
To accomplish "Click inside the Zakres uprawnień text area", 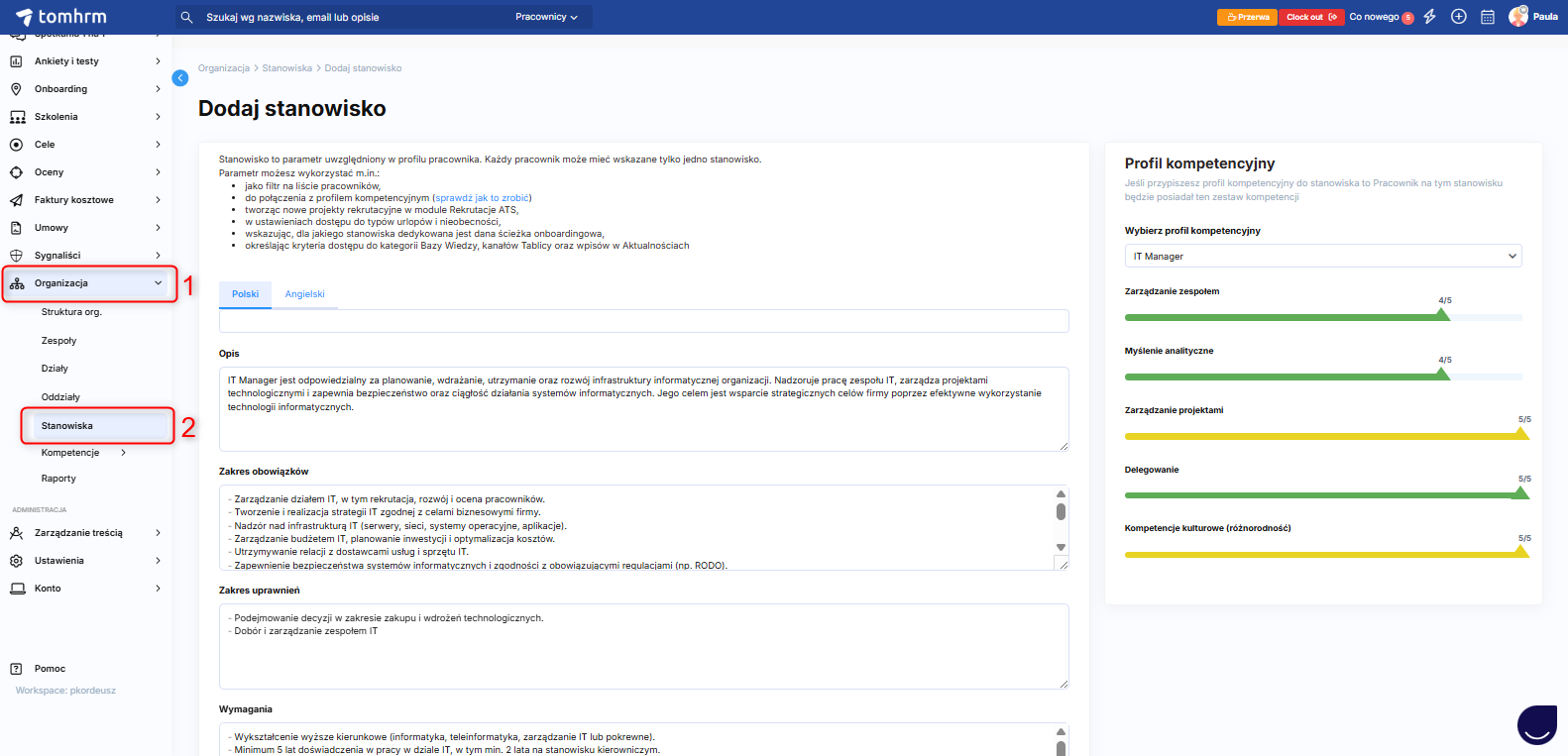I will coord(643,646).
